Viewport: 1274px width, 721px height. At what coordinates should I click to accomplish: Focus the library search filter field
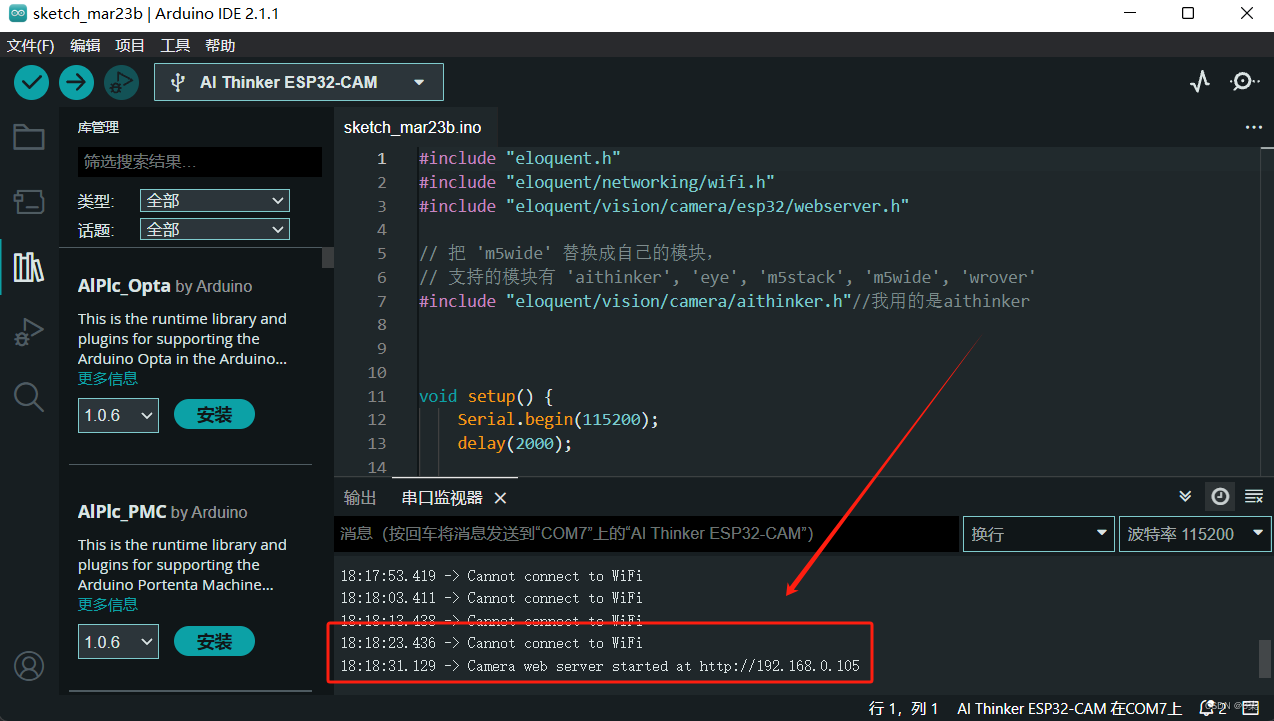200,162
